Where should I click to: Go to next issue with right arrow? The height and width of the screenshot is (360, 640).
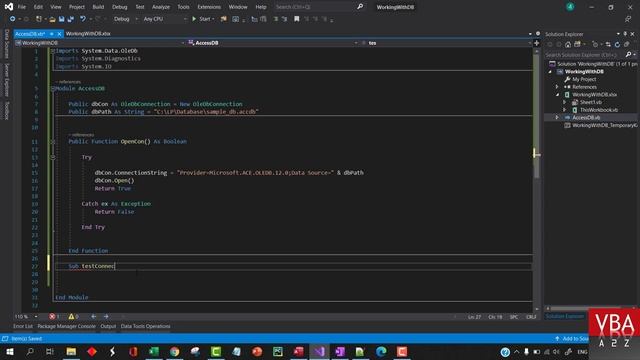point(106,316)
